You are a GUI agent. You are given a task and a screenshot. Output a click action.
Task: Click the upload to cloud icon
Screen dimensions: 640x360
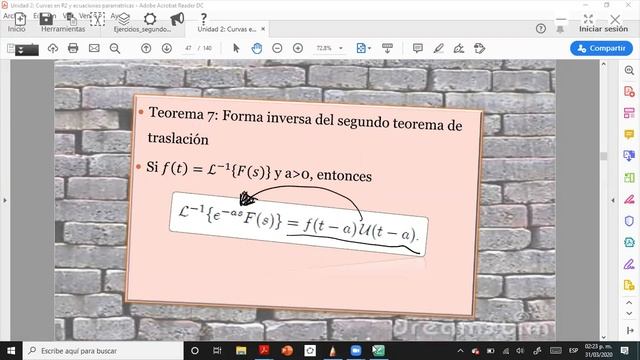(53, 48)
